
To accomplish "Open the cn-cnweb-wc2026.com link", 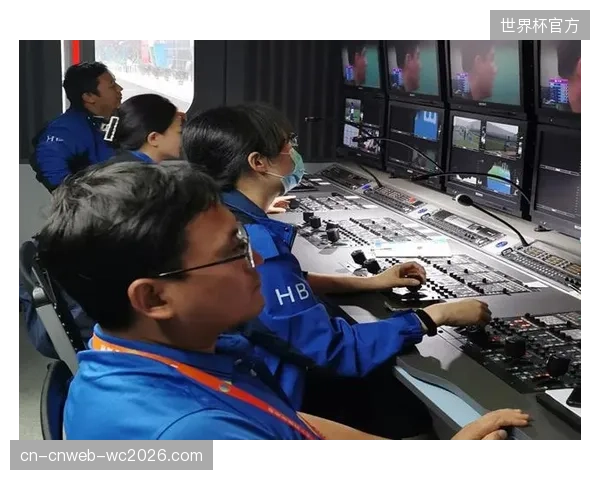I will 111,455.
